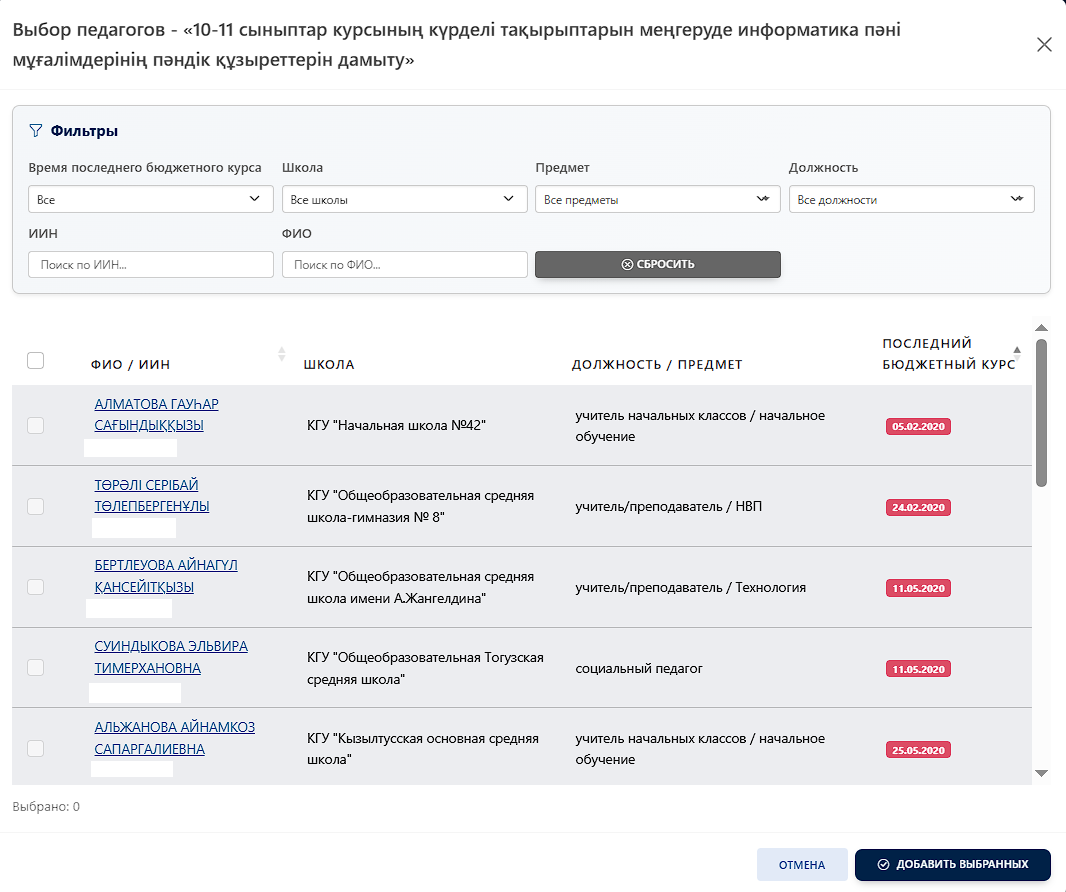Open the Время последнего бюджетного курса dropdown
The height and width of the screenshot is (892, 1066).
(151, 199)
